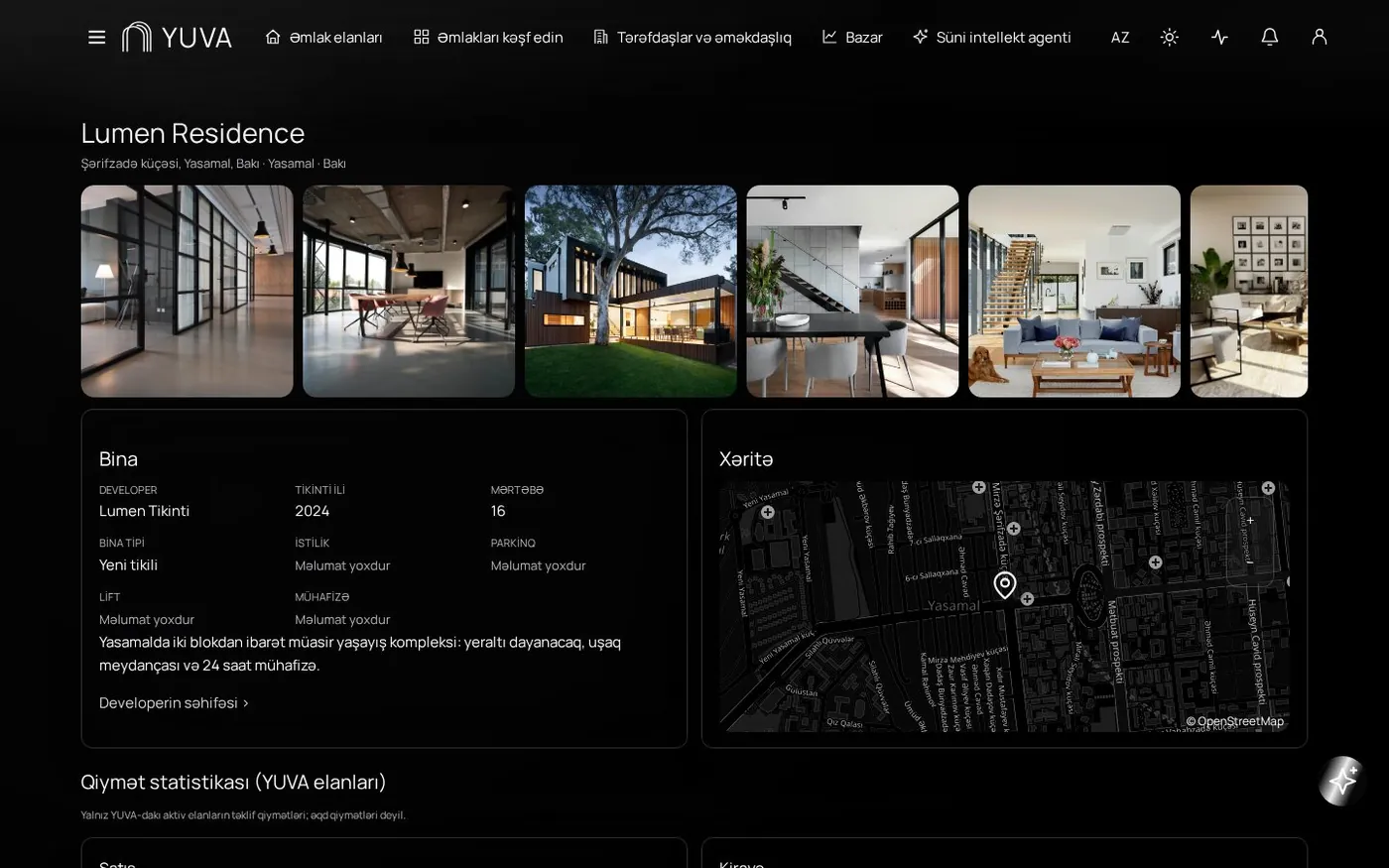
Task: Click the location pin on the map
Action: [1005, 584]
